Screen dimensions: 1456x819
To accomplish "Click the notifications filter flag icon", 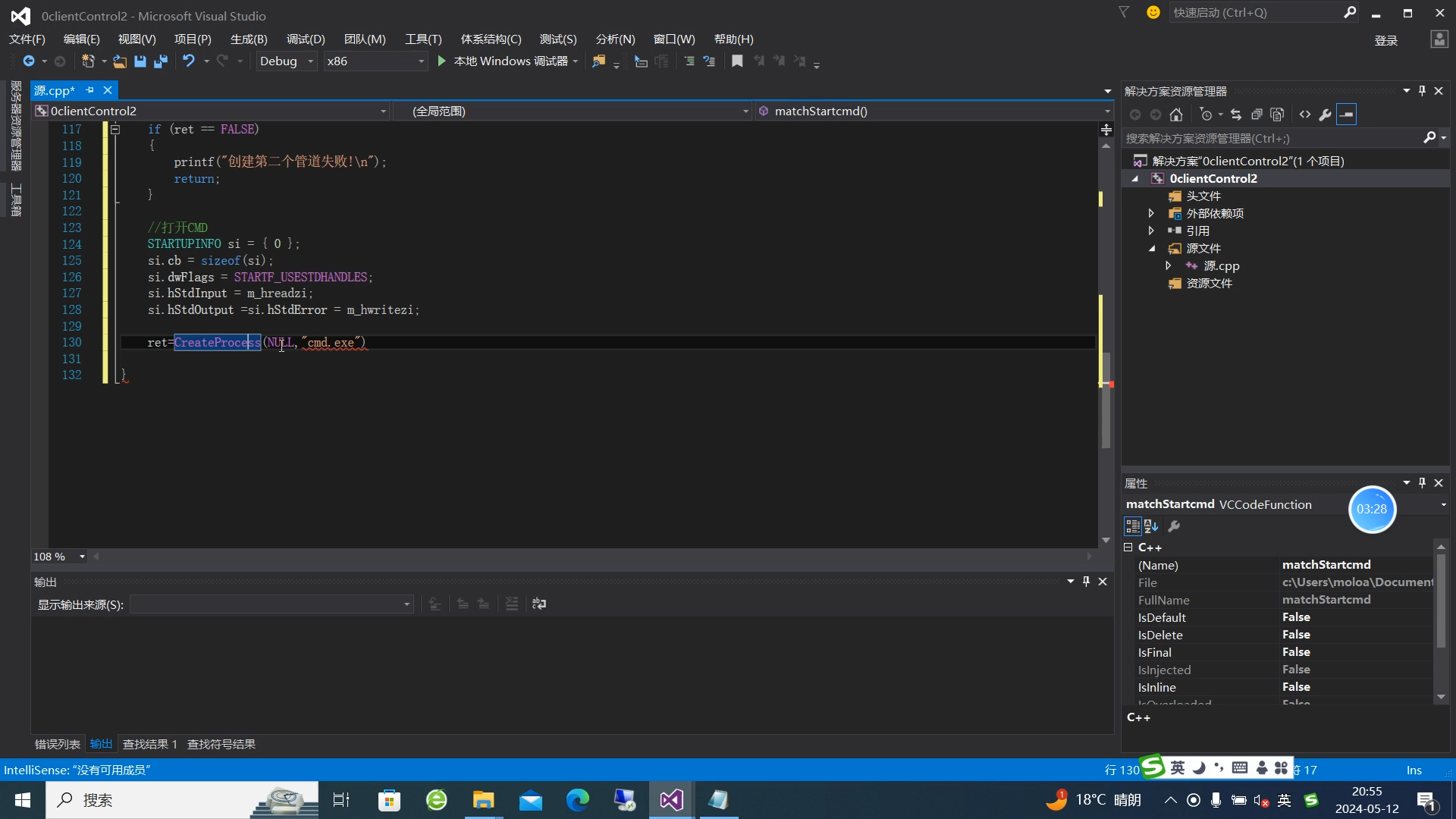I will coord(1125,12).
